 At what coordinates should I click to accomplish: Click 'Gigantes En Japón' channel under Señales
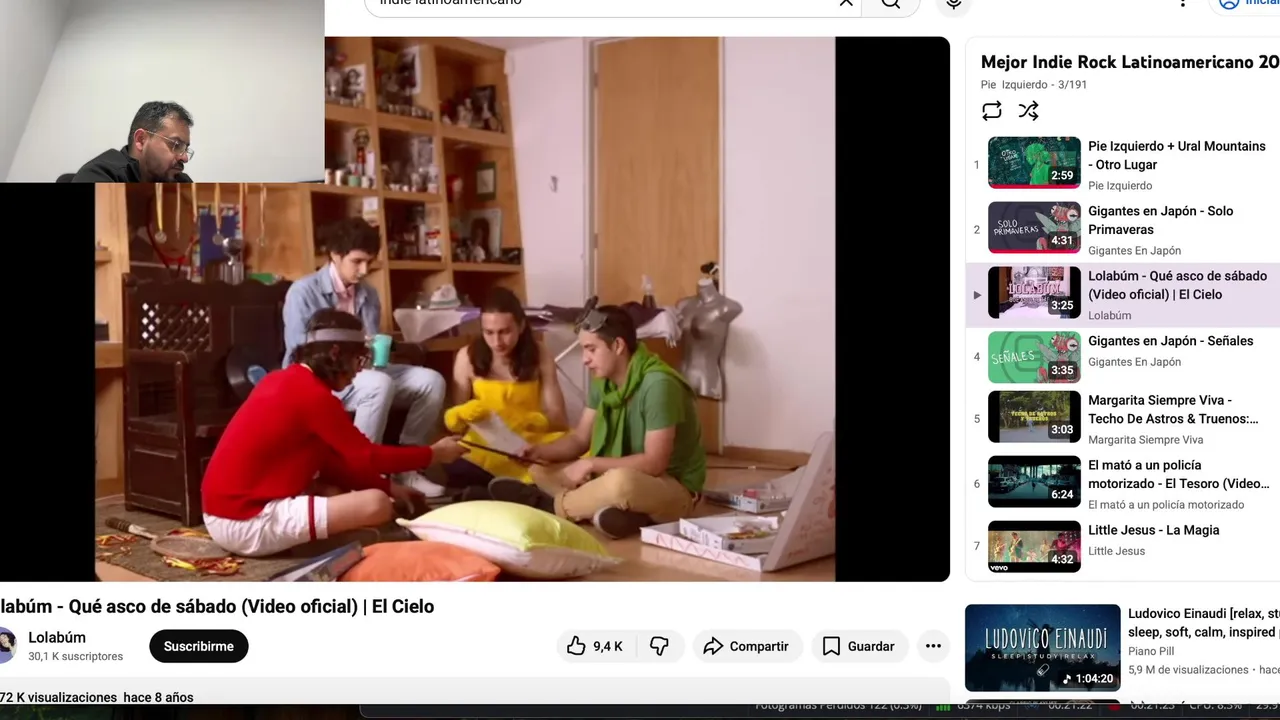coord(1134,362)
